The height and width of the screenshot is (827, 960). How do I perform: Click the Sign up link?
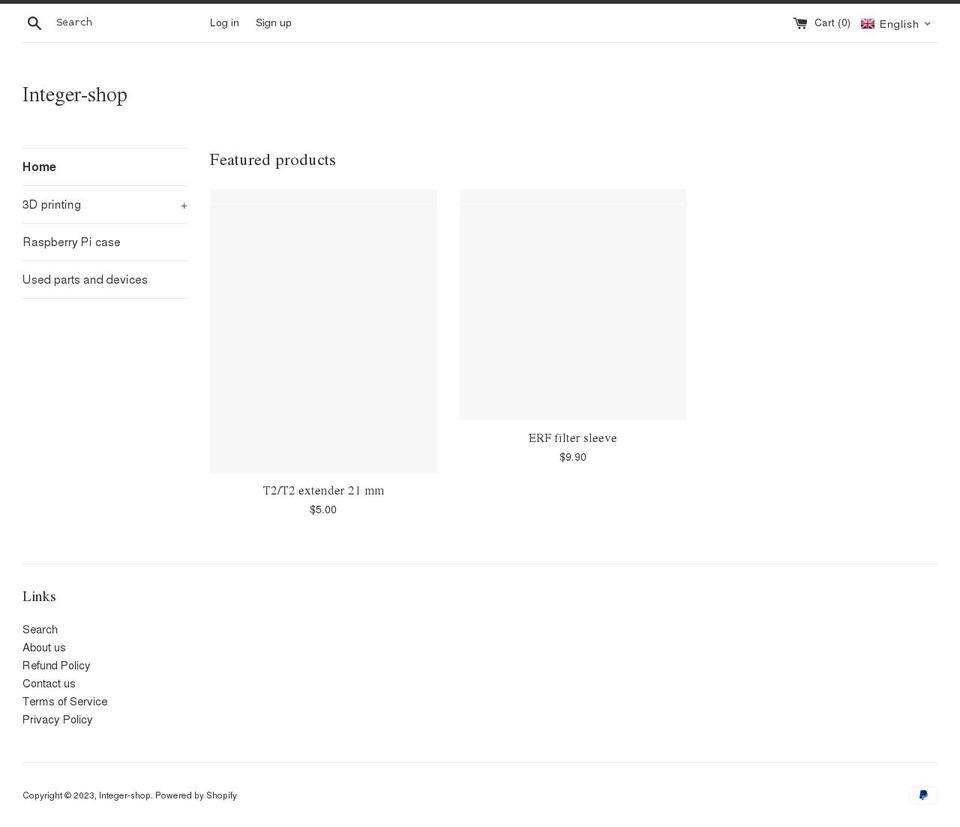pos(273,22)
